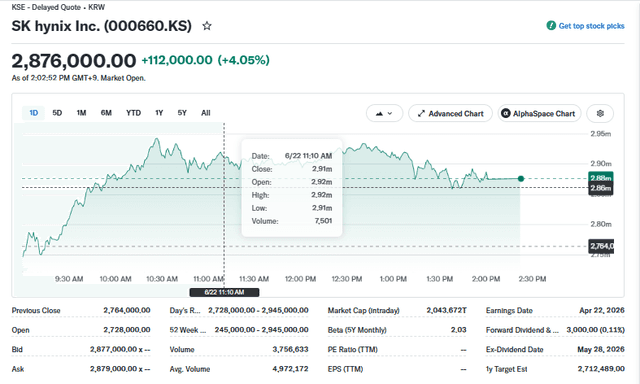Click the Beta (5Y Monthly) value 2.03
The width and height of the screenshot is (640, 384).
(459, 330)
